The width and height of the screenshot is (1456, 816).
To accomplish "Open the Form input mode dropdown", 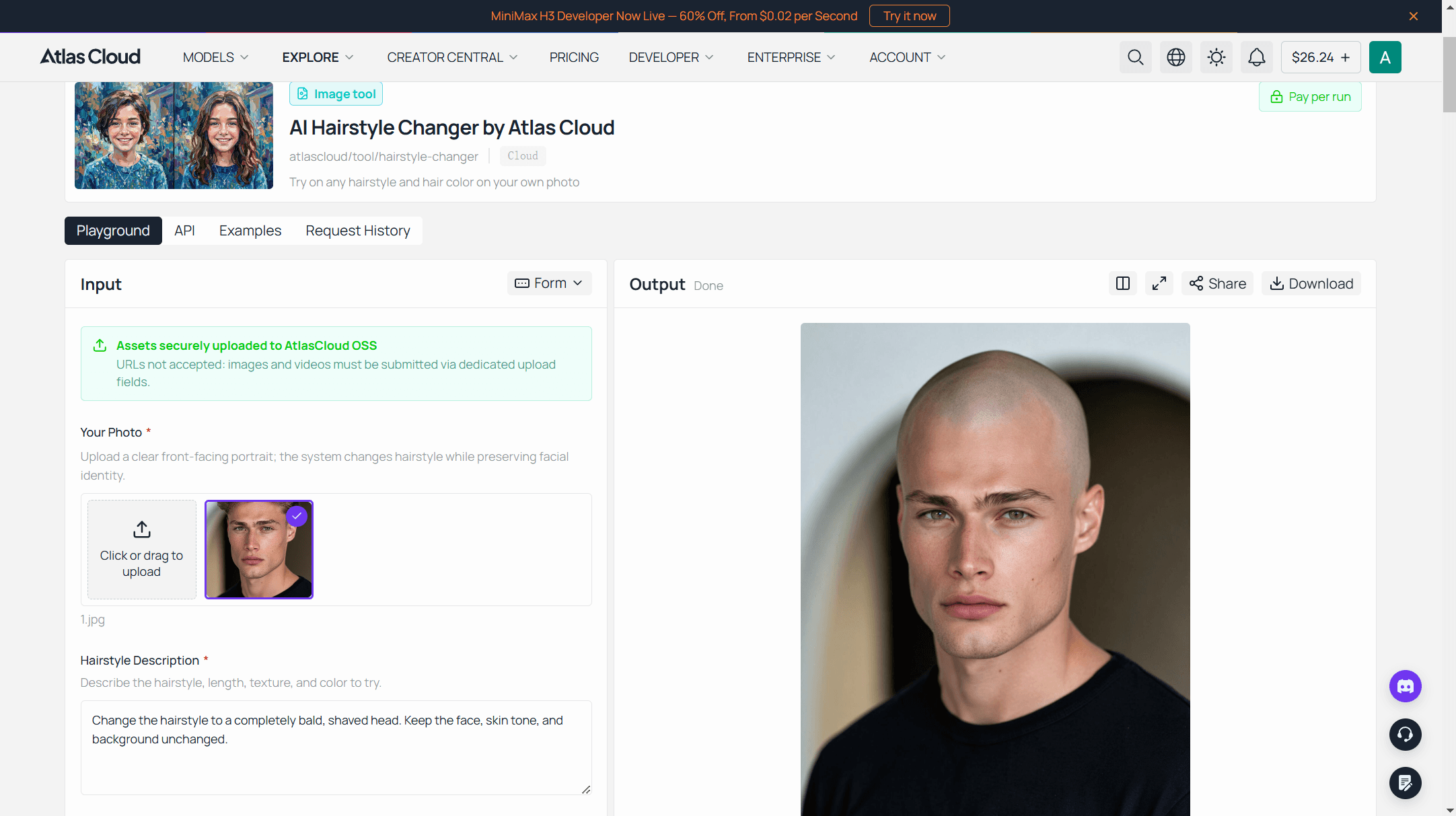I will (549, 283).
